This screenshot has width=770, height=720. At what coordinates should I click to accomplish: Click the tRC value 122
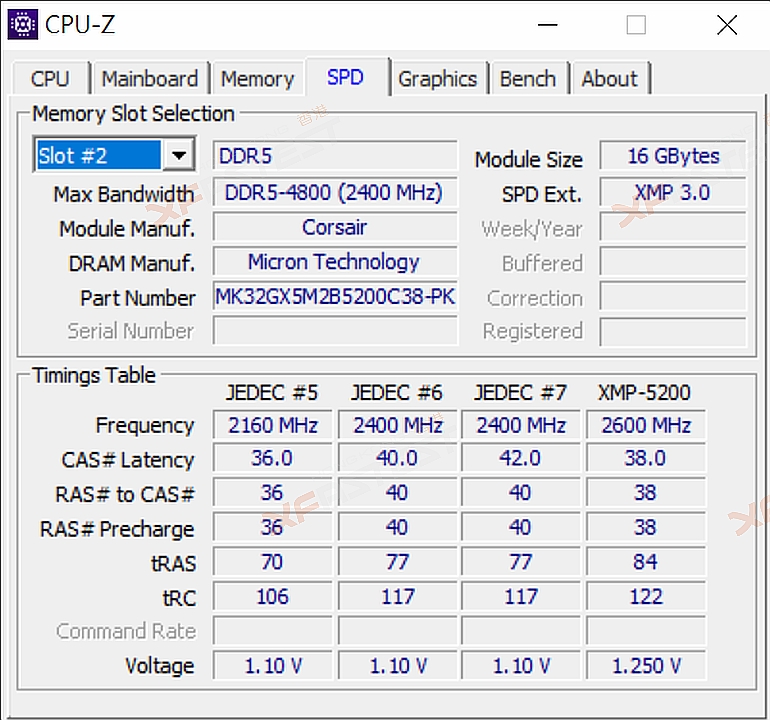[646, 596]
